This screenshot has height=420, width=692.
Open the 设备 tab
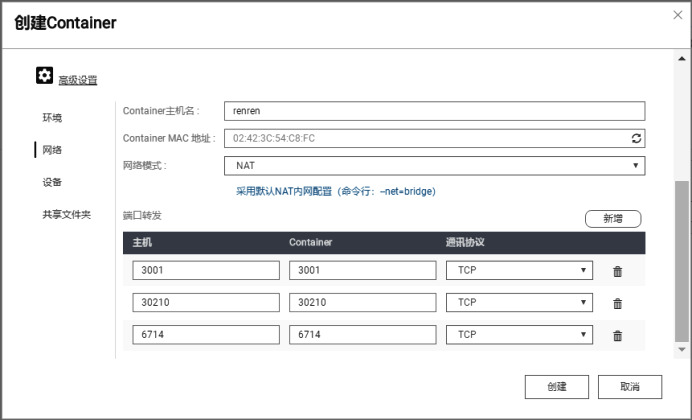(52, 182)
